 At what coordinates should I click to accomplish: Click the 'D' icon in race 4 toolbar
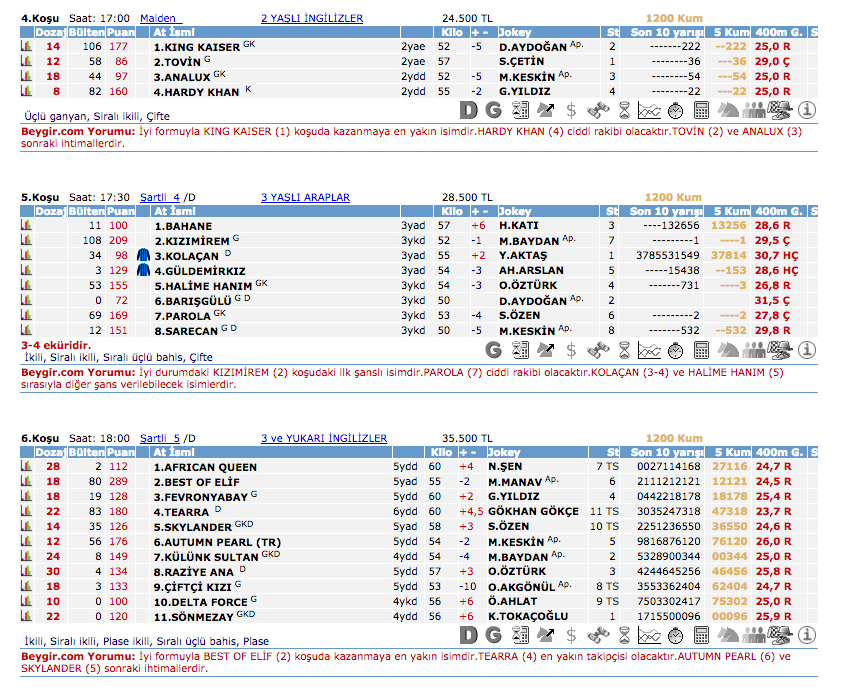point(470,110)
